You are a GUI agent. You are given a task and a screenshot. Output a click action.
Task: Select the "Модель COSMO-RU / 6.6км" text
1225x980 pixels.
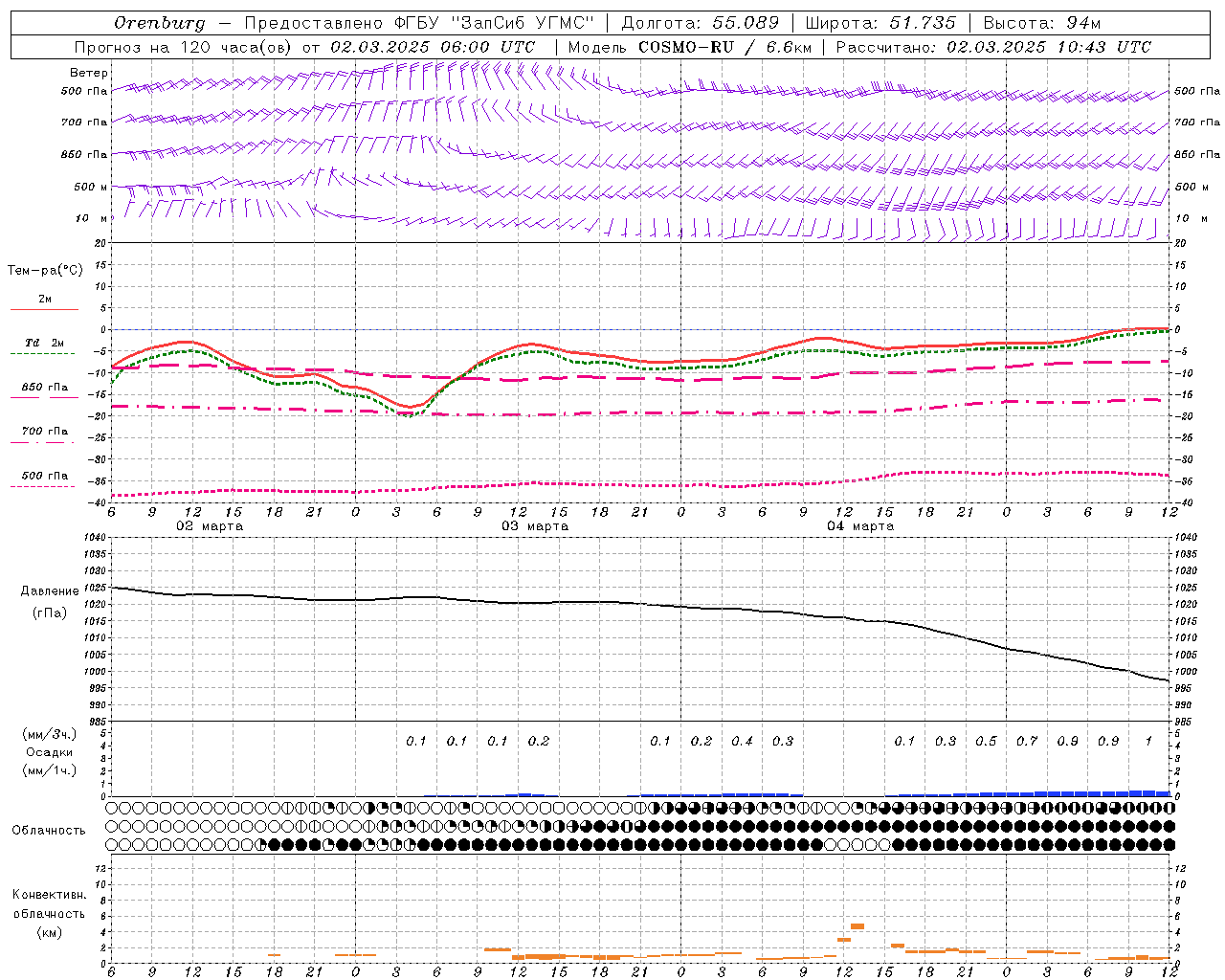pos(689,47)
